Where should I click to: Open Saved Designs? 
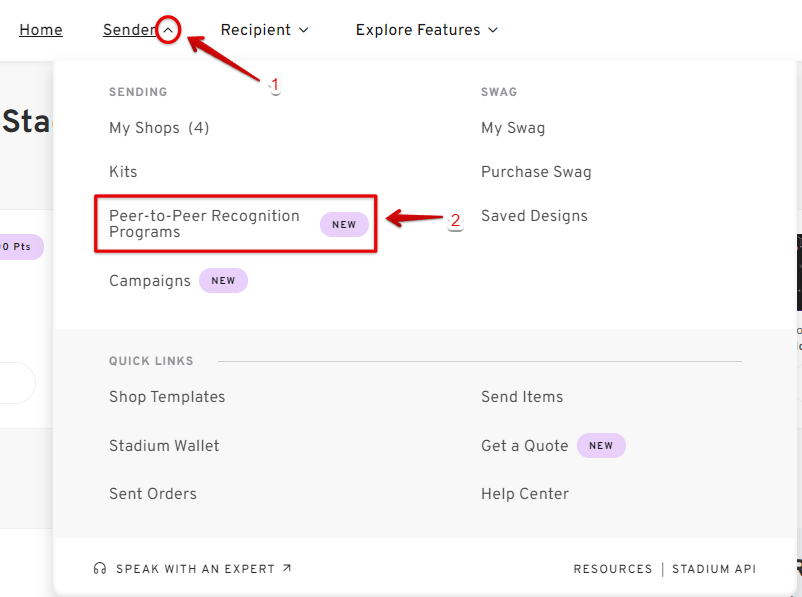click(534, 216)
